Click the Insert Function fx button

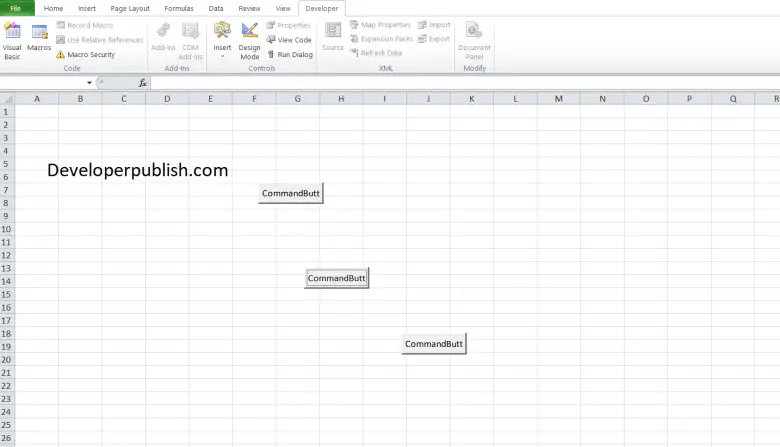pos(143,83)
